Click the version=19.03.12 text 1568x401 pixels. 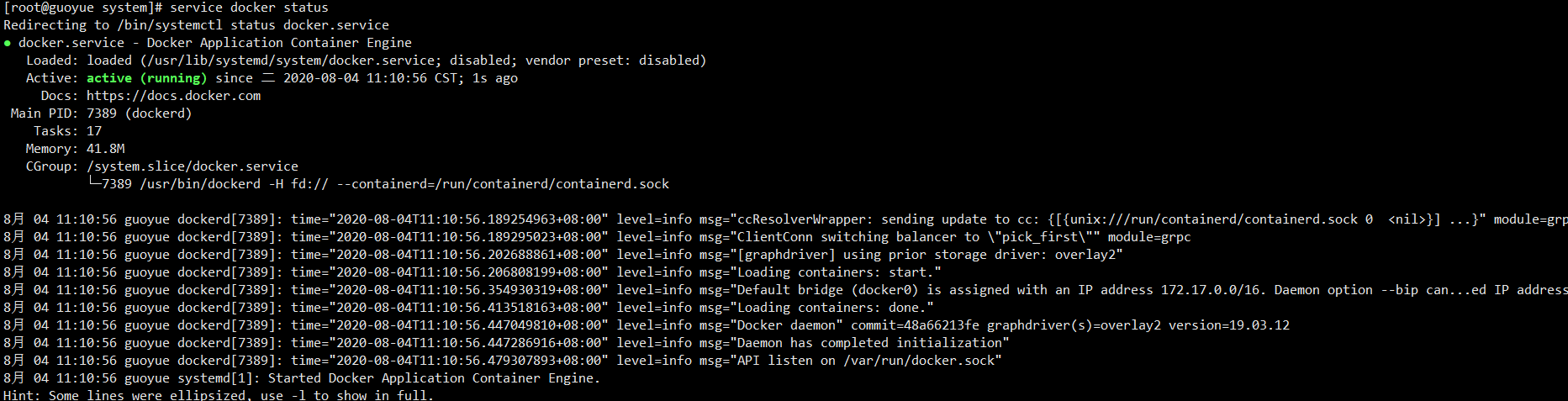(1229, 325)
